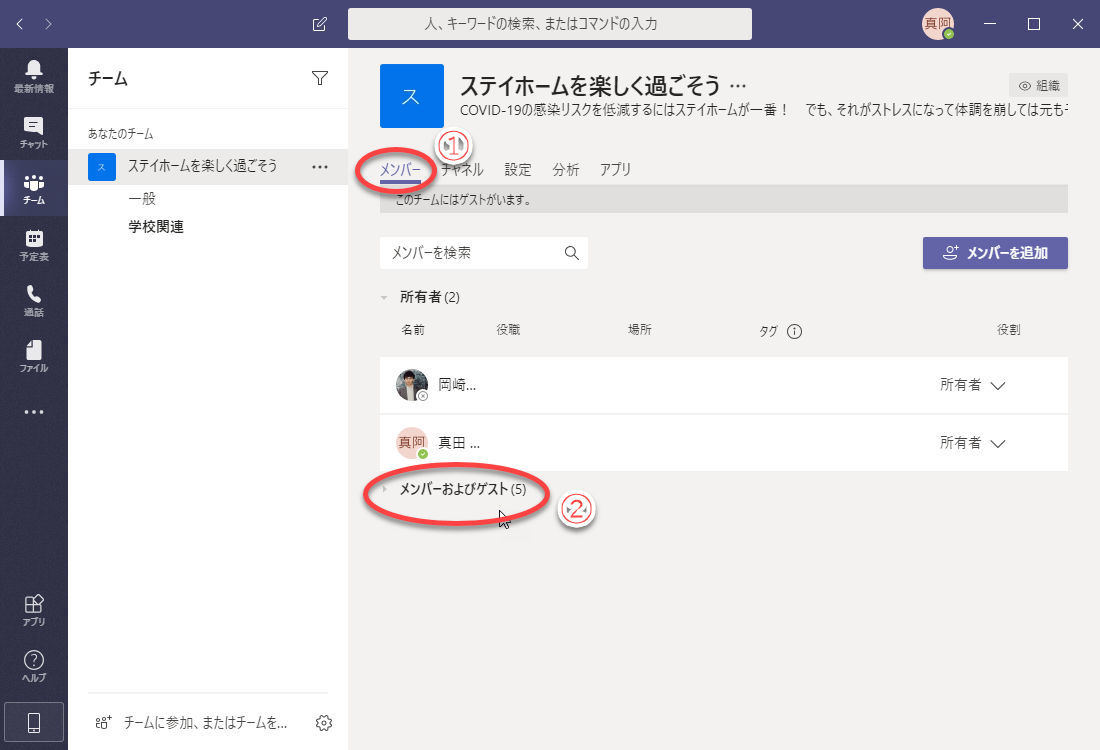Screen dimensions: 1100x750
Task: Select the メンバー tab
Action: click(400, 170)
